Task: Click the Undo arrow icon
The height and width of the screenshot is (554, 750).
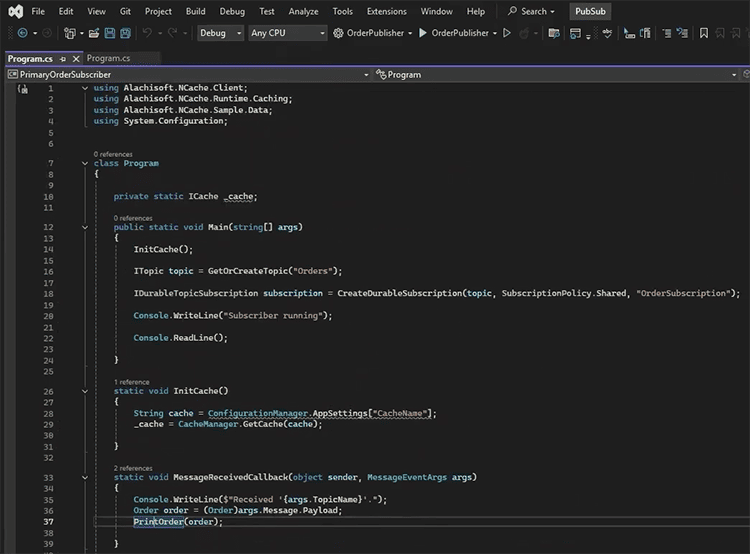Action: point(148,33)
